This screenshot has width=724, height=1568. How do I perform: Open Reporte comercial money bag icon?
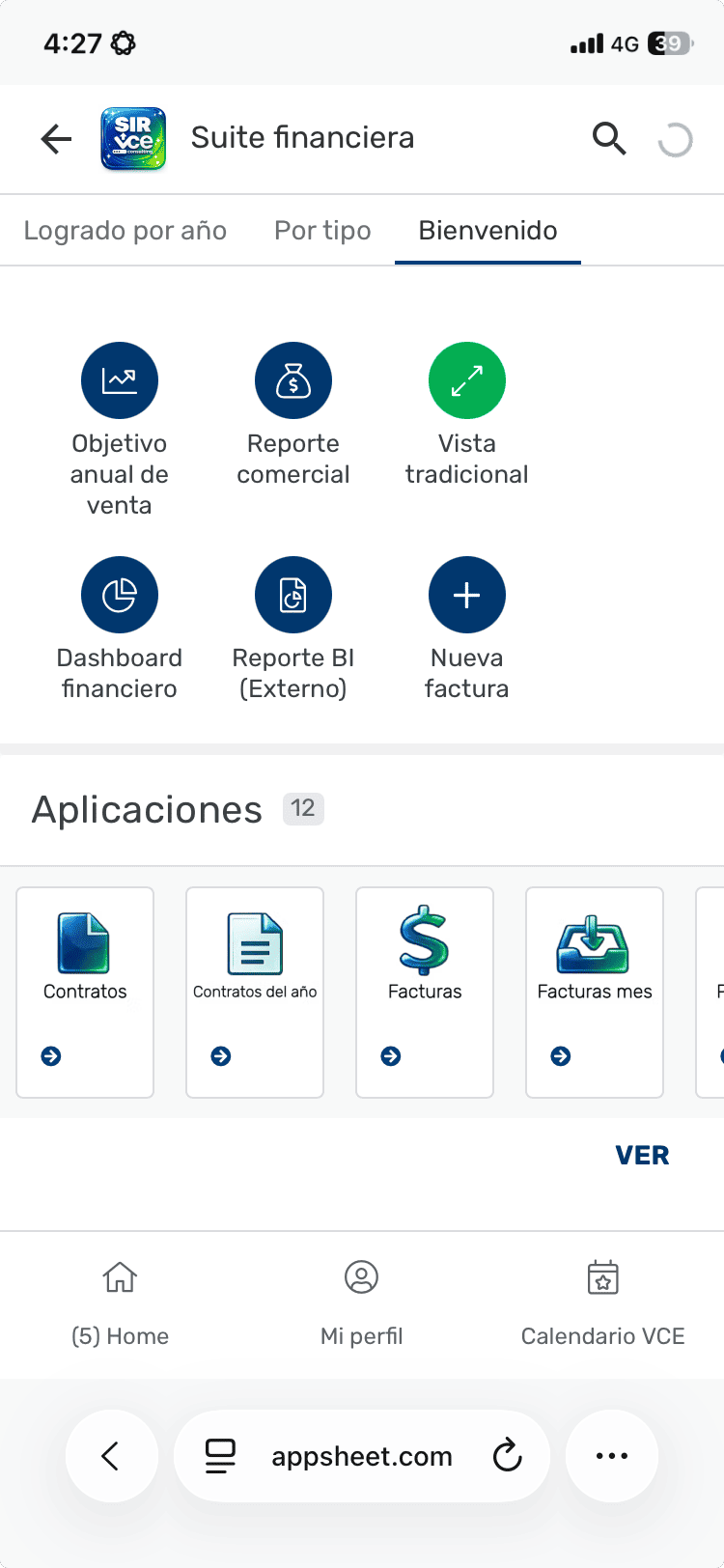coord(293,380)
